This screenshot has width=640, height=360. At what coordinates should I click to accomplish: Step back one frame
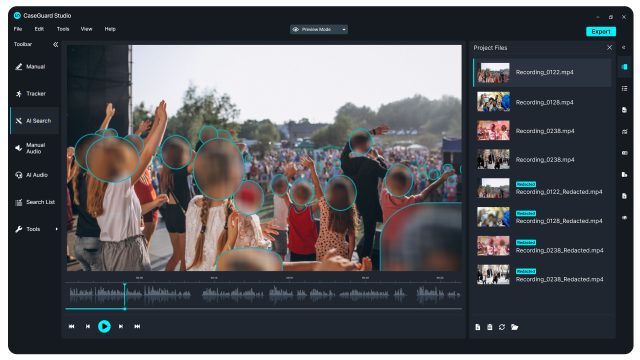click(x=88, y=326)
